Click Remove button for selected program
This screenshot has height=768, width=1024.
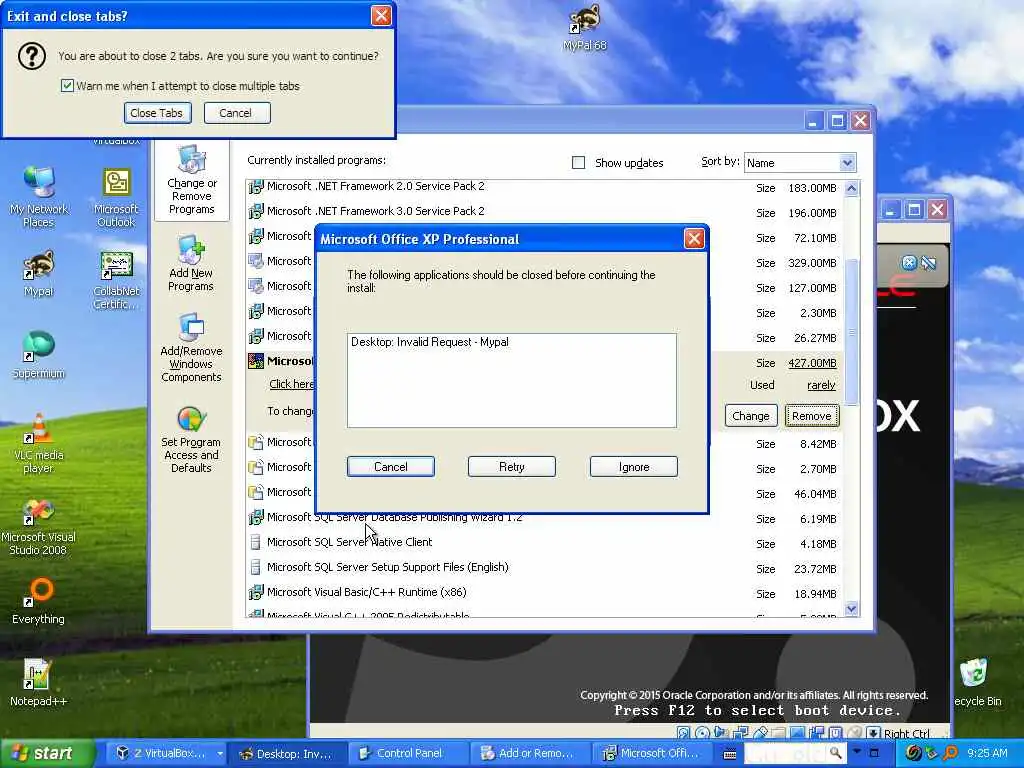(x=812, y=416)
